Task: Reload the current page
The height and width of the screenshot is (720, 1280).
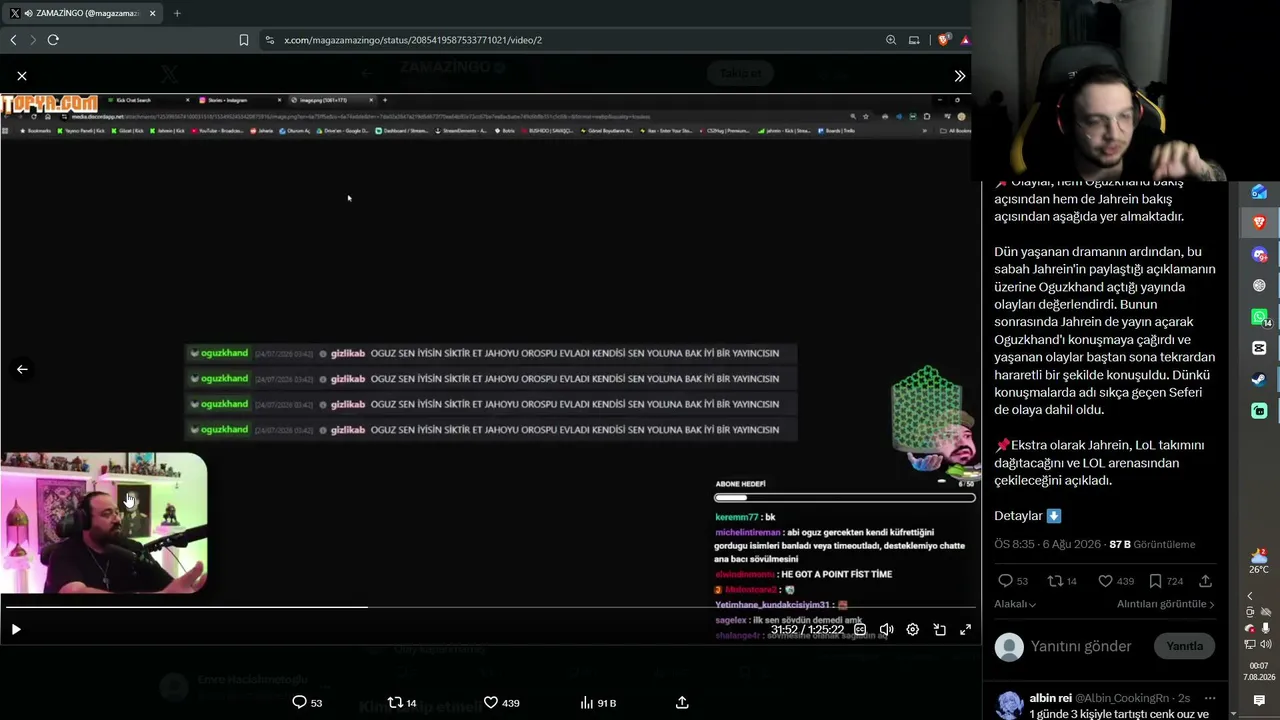Action: pos(53,40)
